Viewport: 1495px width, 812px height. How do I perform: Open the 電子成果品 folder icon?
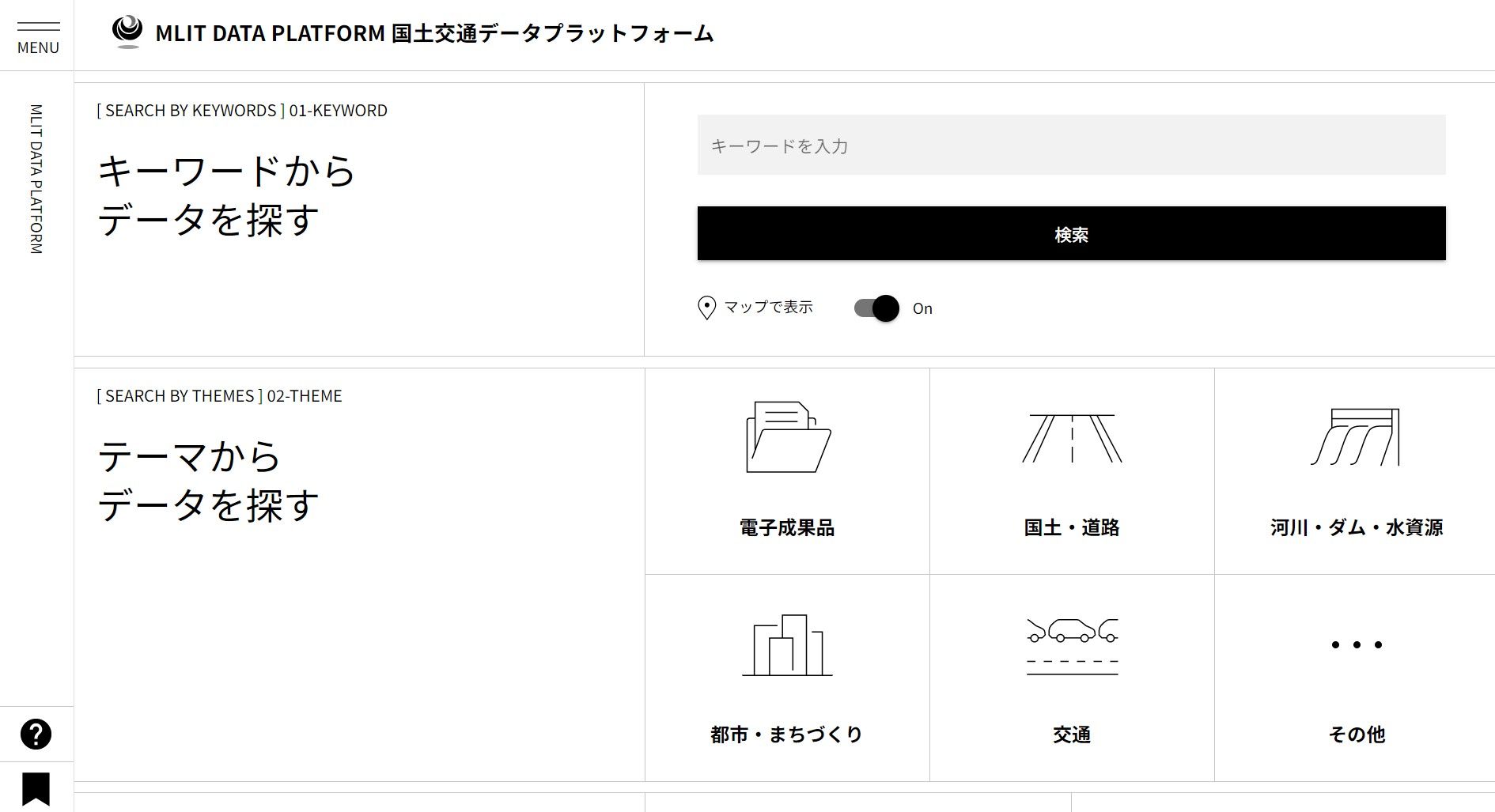788,437
